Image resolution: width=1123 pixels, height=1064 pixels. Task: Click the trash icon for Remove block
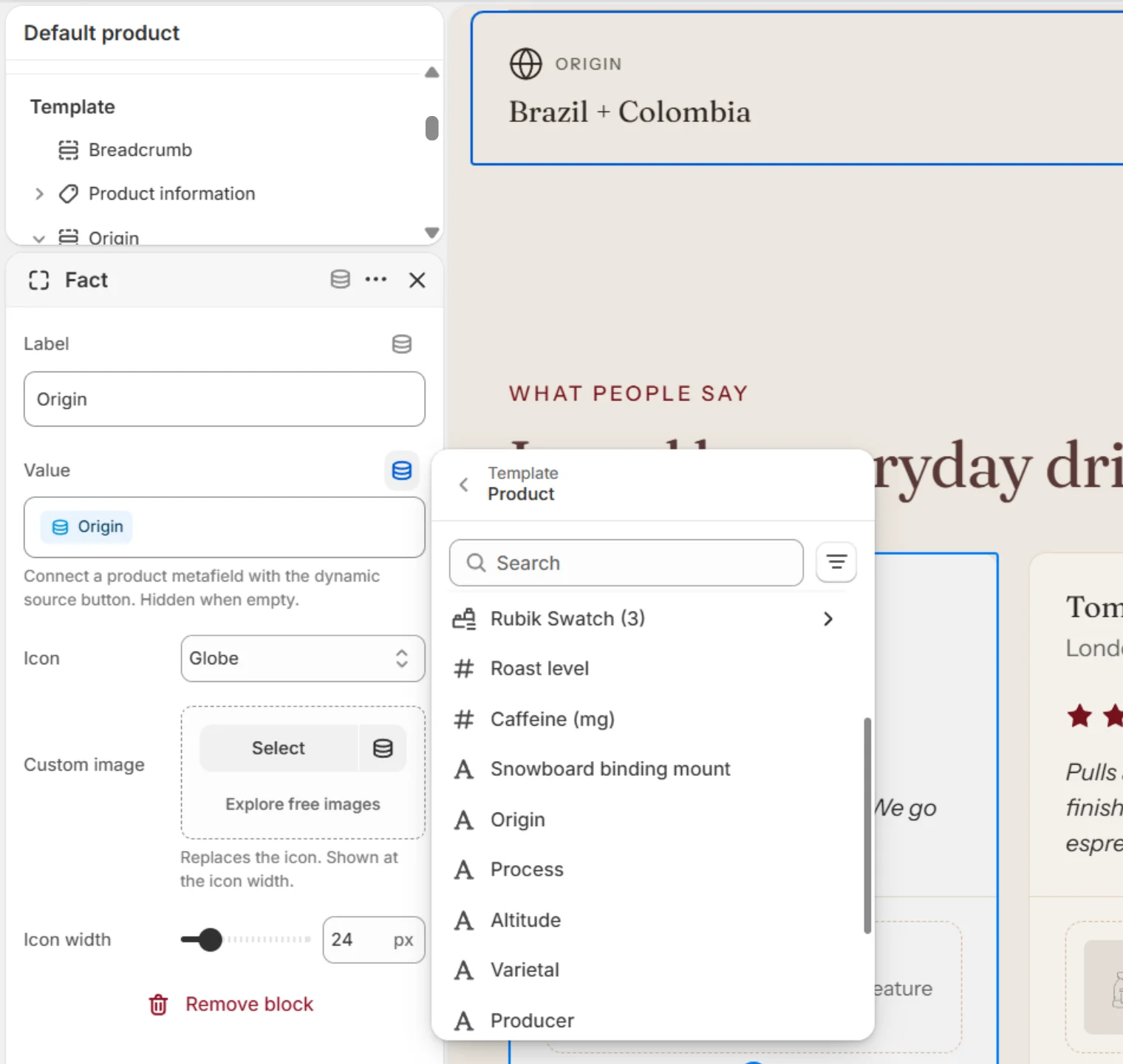pos(159,1004)
